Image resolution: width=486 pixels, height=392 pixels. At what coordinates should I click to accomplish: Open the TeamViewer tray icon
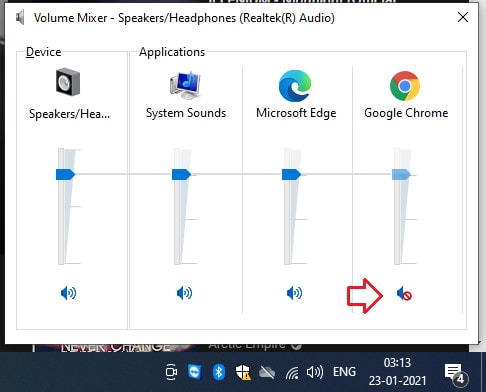coord(195,372)
